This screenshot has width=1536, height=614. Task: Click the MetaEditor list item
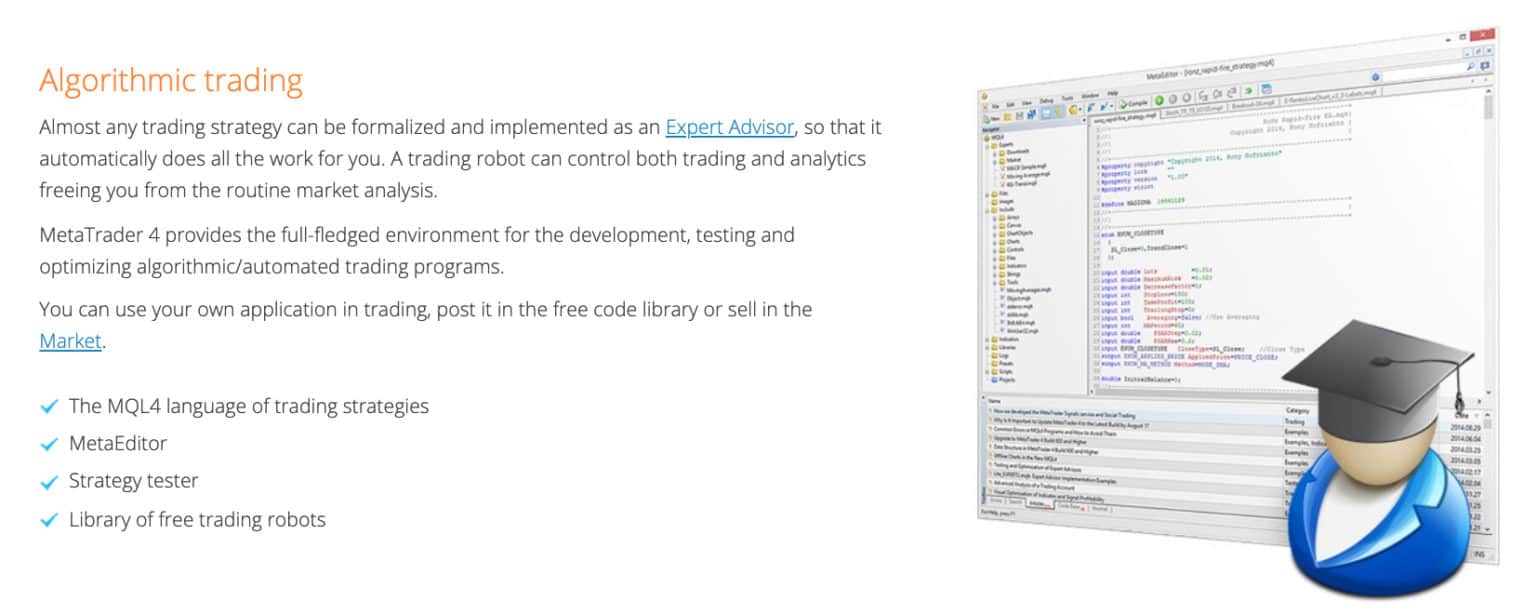click(118, 443)
